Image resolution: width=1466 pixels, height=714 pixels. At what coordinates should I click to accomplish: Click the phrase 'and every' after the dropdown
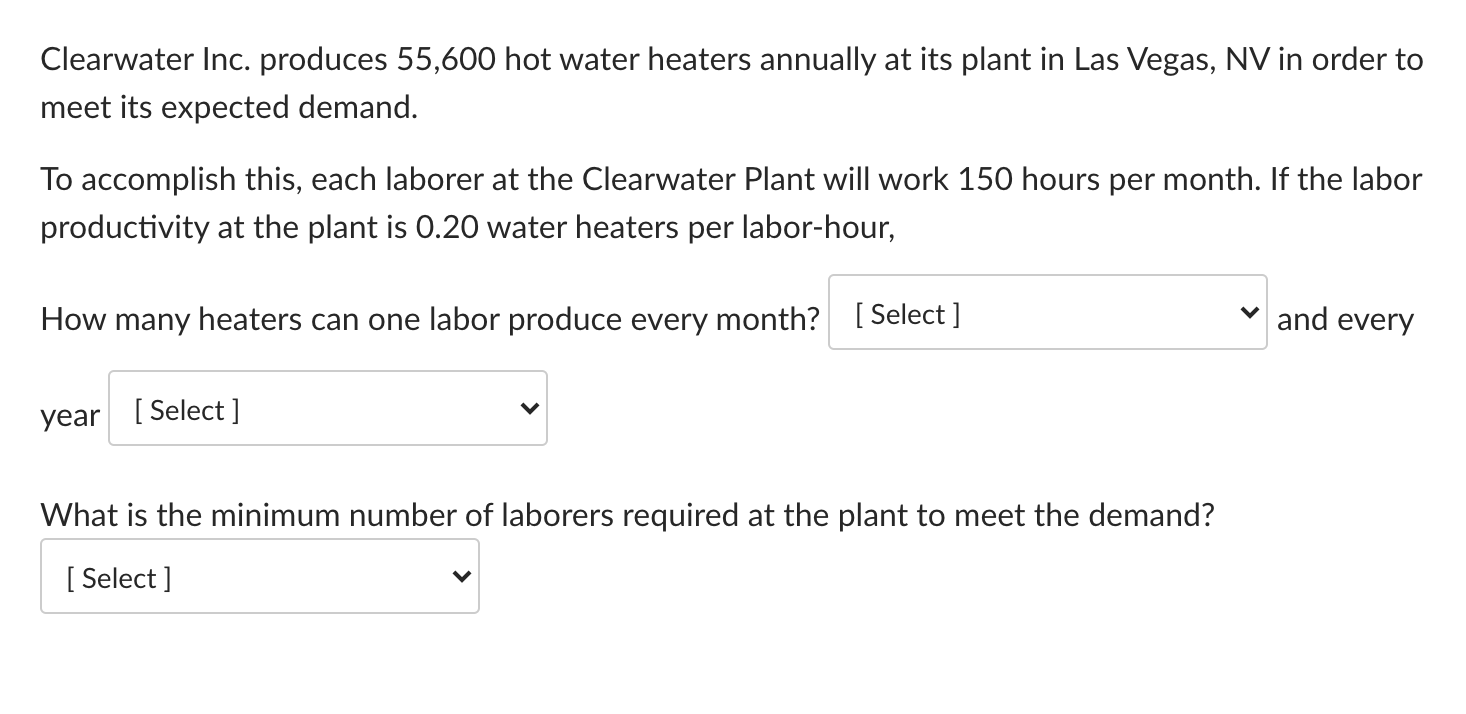tap(1345, 319)
